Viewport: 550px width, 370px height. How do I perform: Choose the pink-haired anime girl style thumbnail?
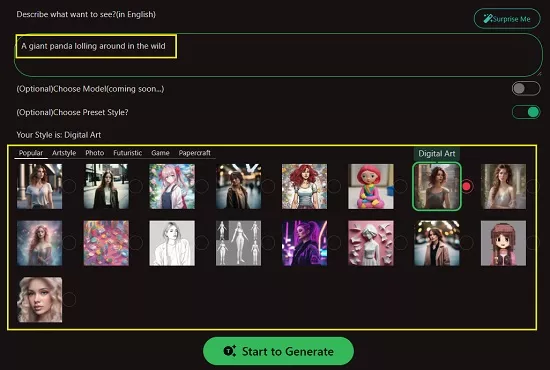(x=172, y=186)
